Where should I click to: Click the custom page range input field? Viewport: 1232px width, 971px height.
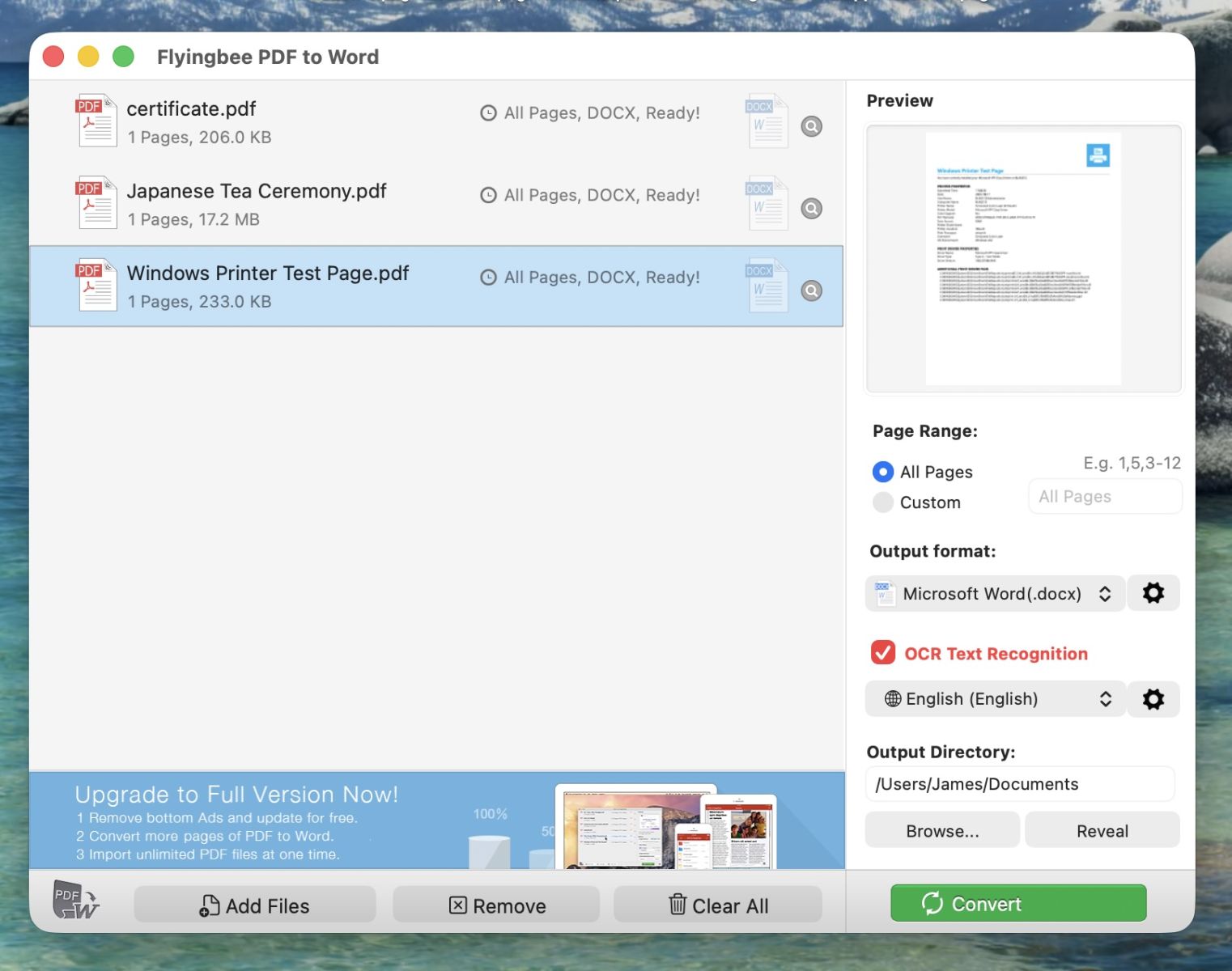[1106, 497]
